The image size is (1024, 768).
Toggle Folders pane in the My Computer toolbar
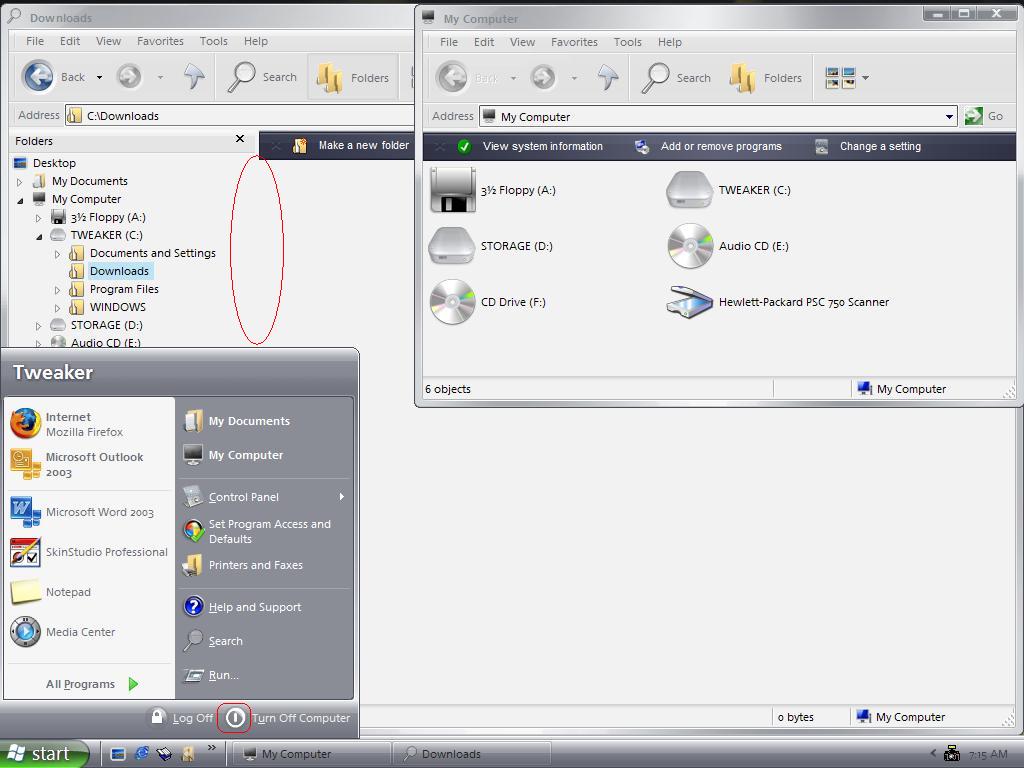click(x=766, y=78)
